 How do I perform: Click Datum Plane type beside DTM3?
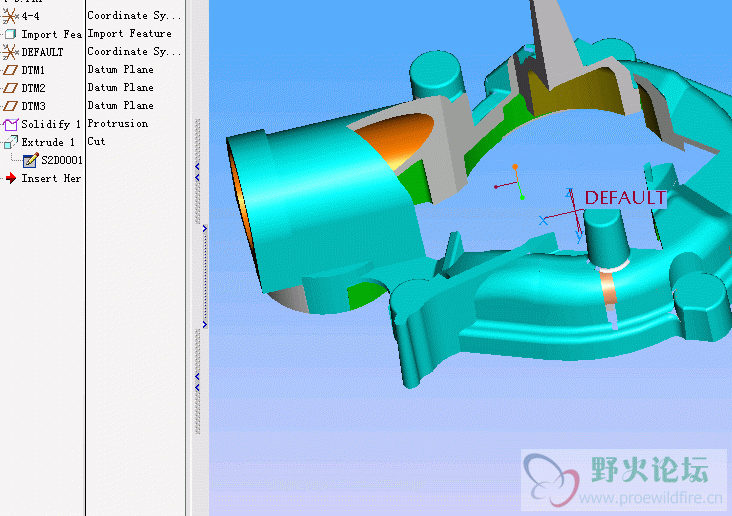coord(120,106)
